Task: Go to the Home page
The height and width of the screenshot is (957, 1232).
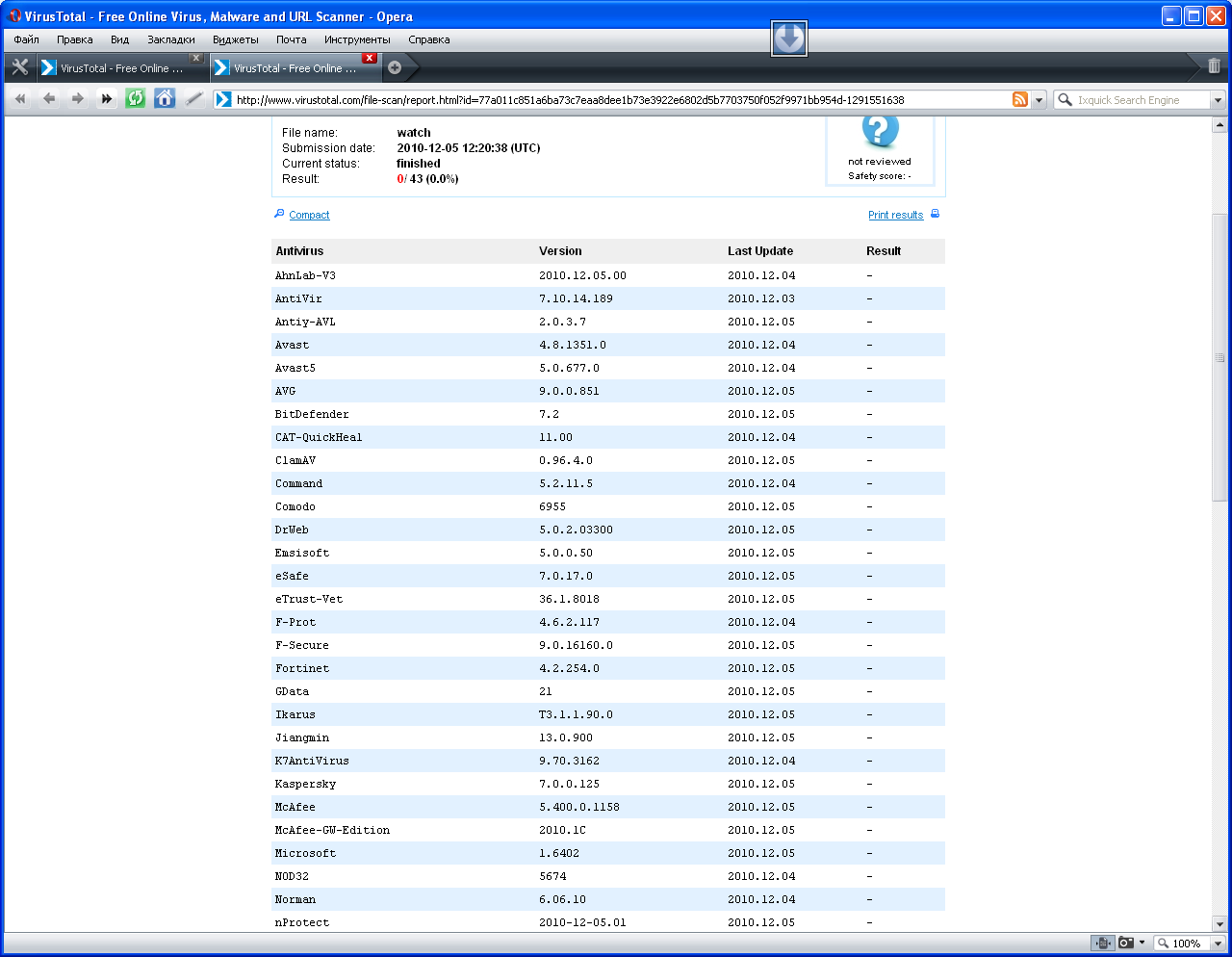Action: (165, 98)
